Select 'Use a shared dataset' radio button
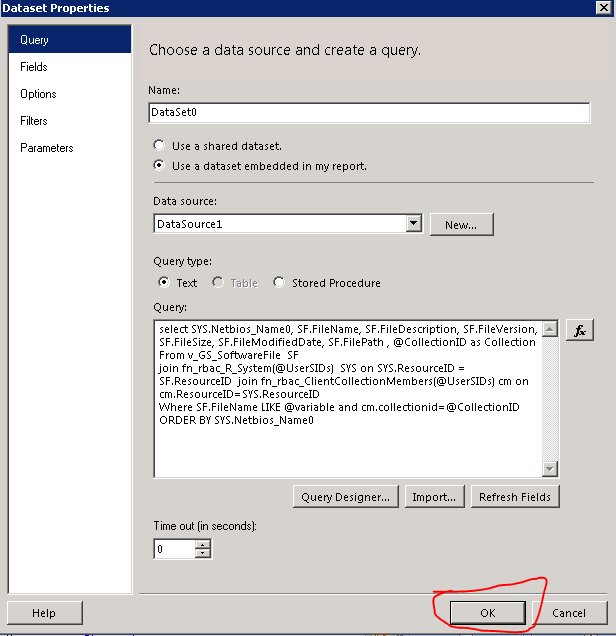616x636 pixels. click(x=159, y=145)
